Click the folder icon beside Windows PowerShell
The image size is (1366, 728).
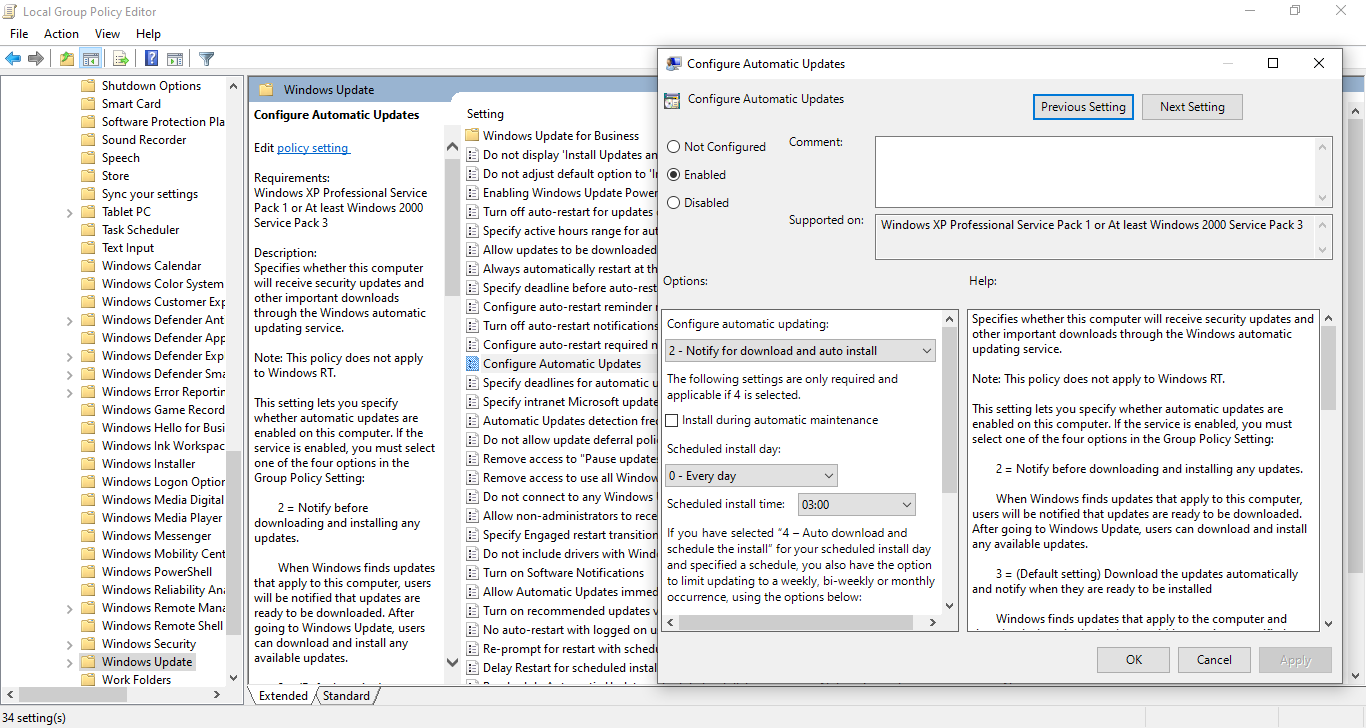click(88, 572)
